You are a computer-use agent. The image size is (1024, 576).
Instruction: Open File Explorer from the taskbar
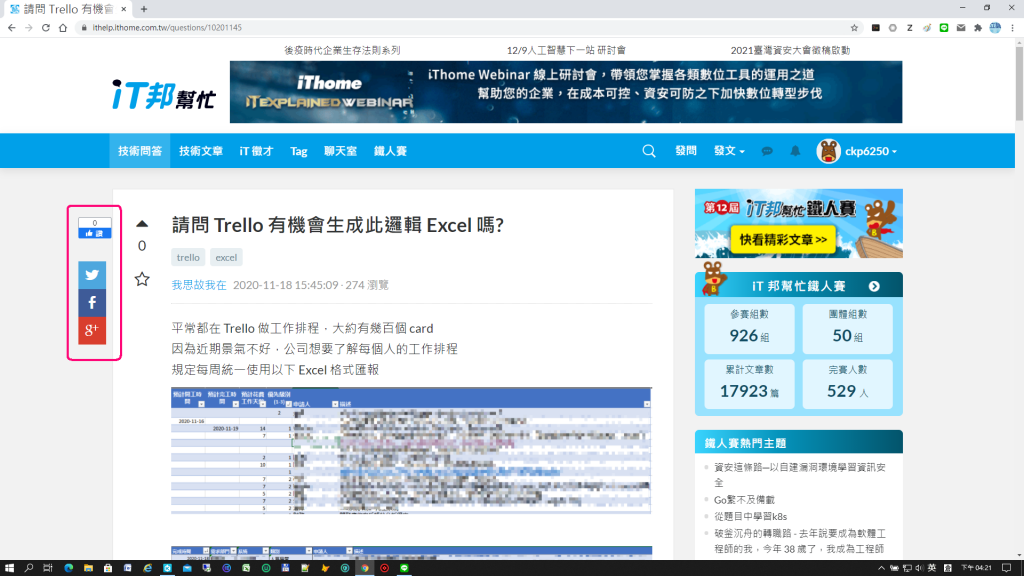(x=88, y=568)
